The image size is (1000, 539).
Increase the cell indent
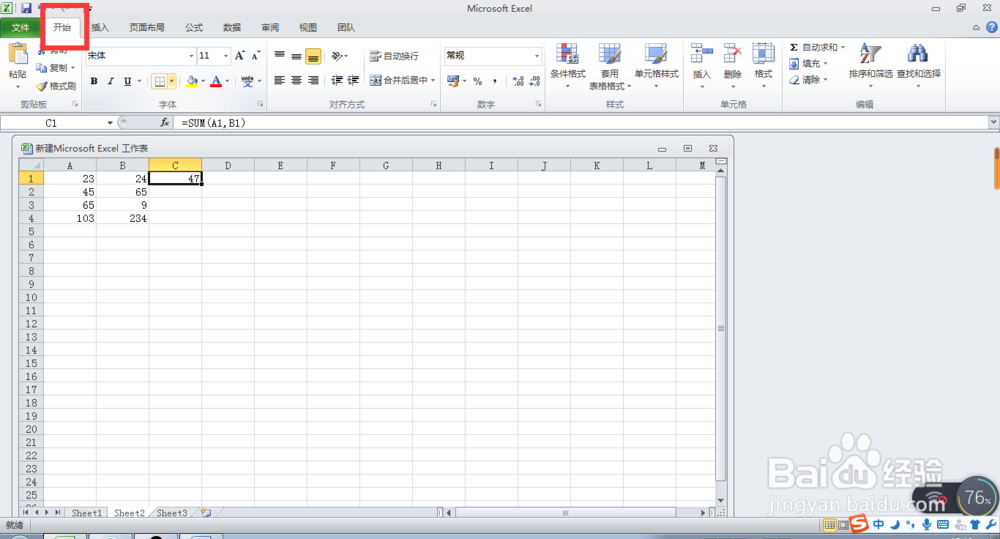coord(353,80)
